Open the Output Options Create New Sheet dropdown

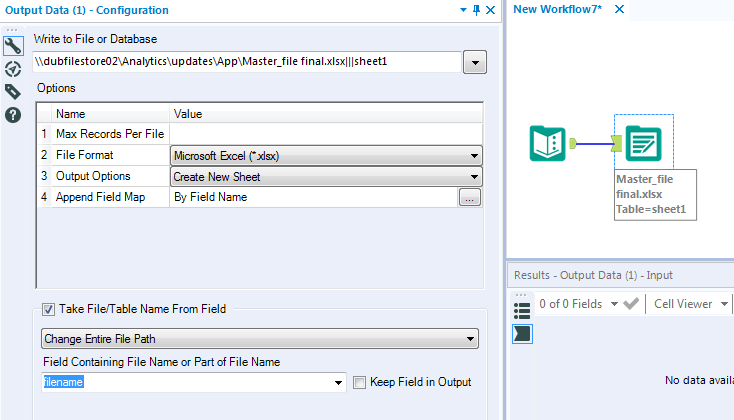[x=326, y=177]
